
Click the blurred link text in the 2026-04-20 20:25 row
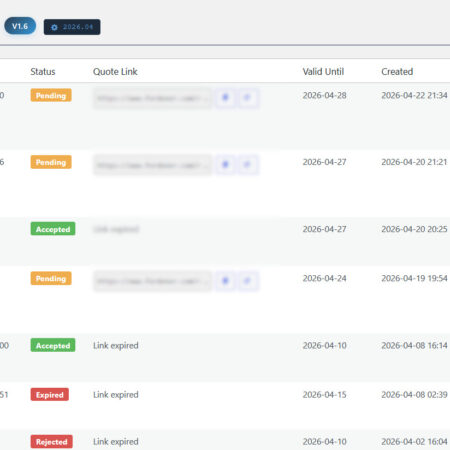pos(116,229)
